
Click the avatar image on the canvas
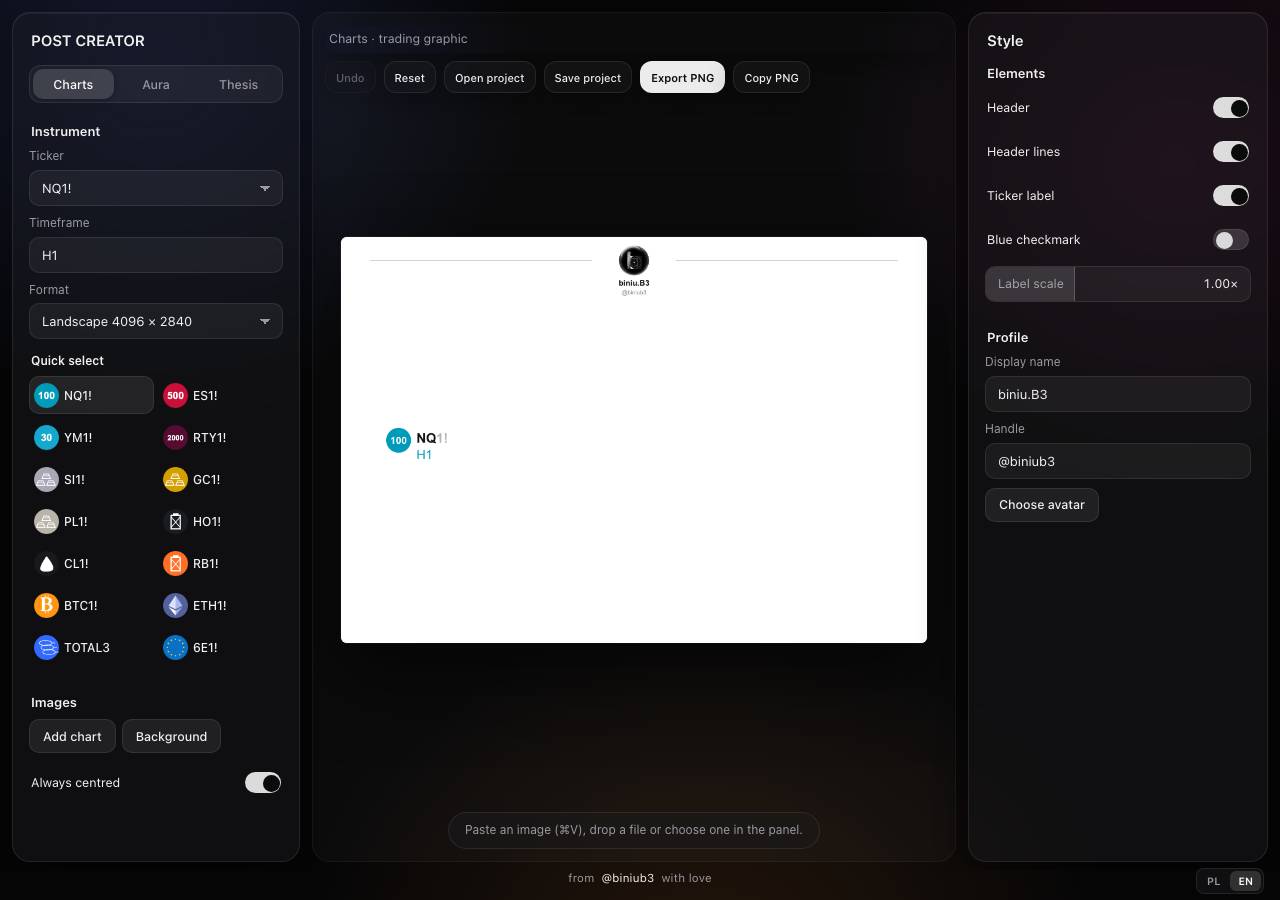coord(634,261)
